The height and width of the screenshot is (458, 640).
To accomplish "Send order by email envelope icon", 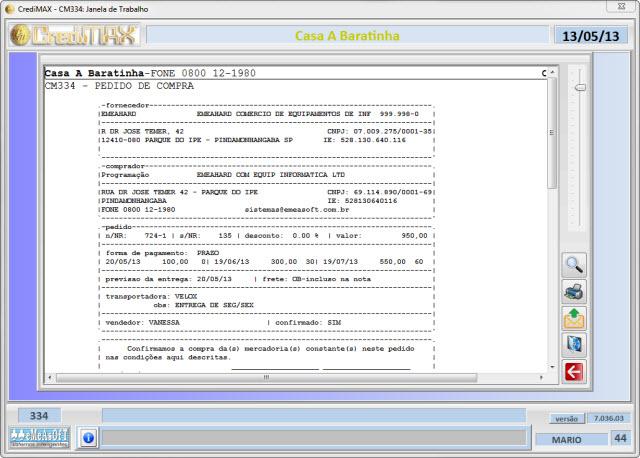I will click(x=574, y=319).
